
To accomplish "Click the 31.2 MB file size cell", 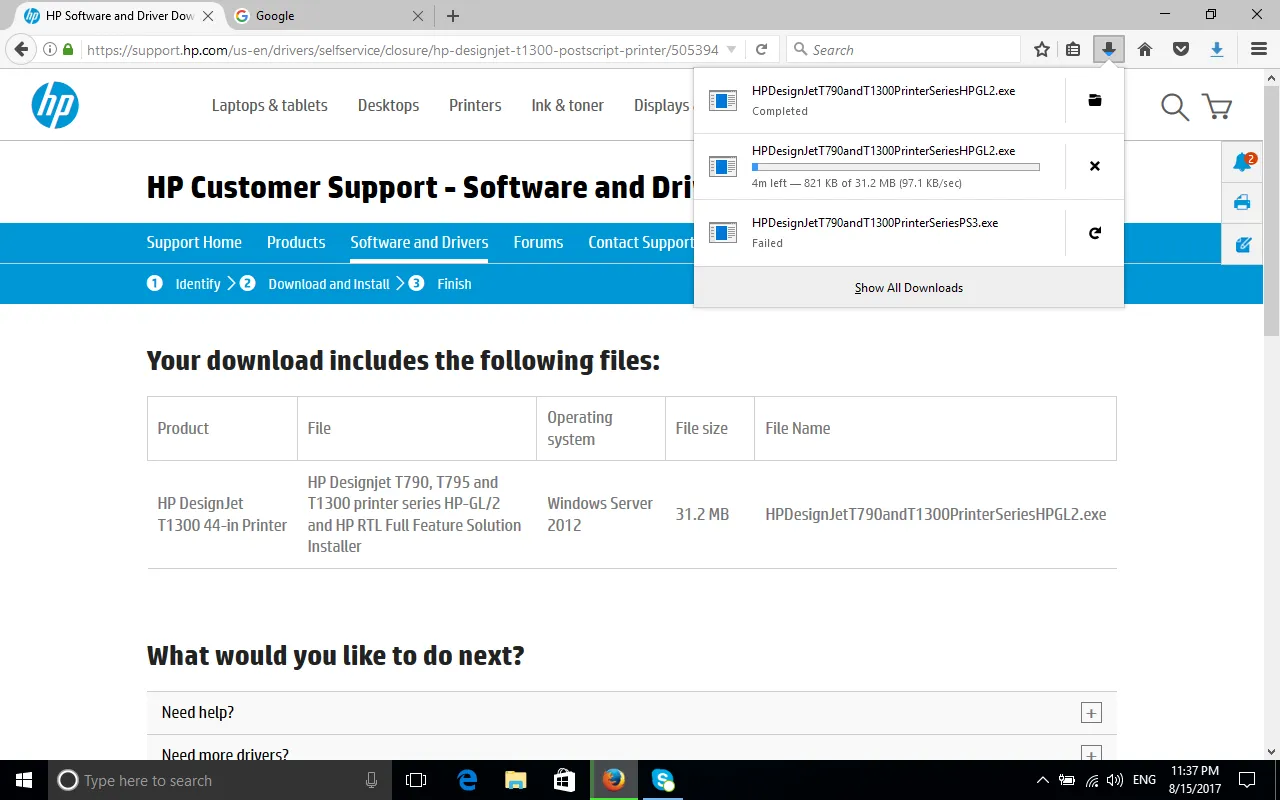I will tap(702, 514).
